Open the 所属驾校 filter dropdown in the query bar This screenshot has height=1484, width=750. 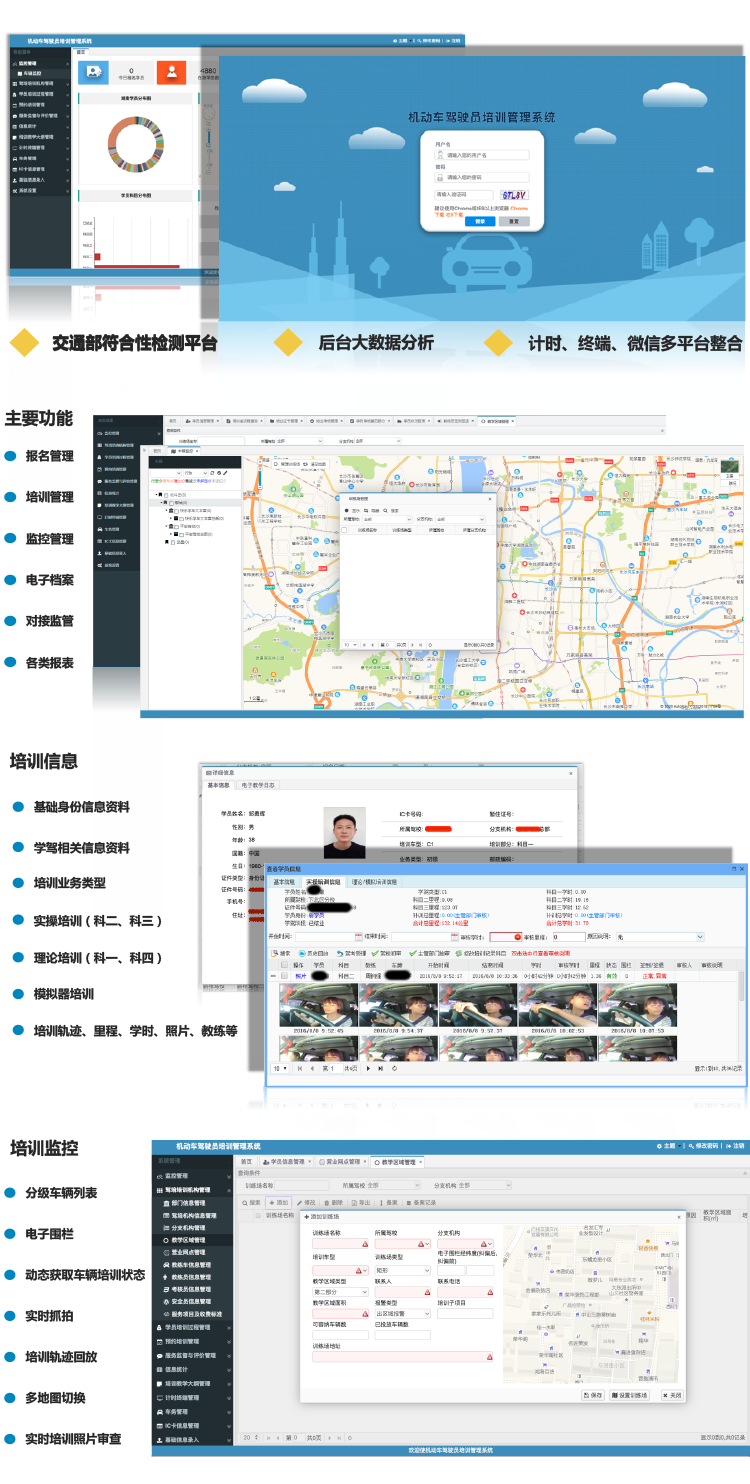click(395, 1184)
